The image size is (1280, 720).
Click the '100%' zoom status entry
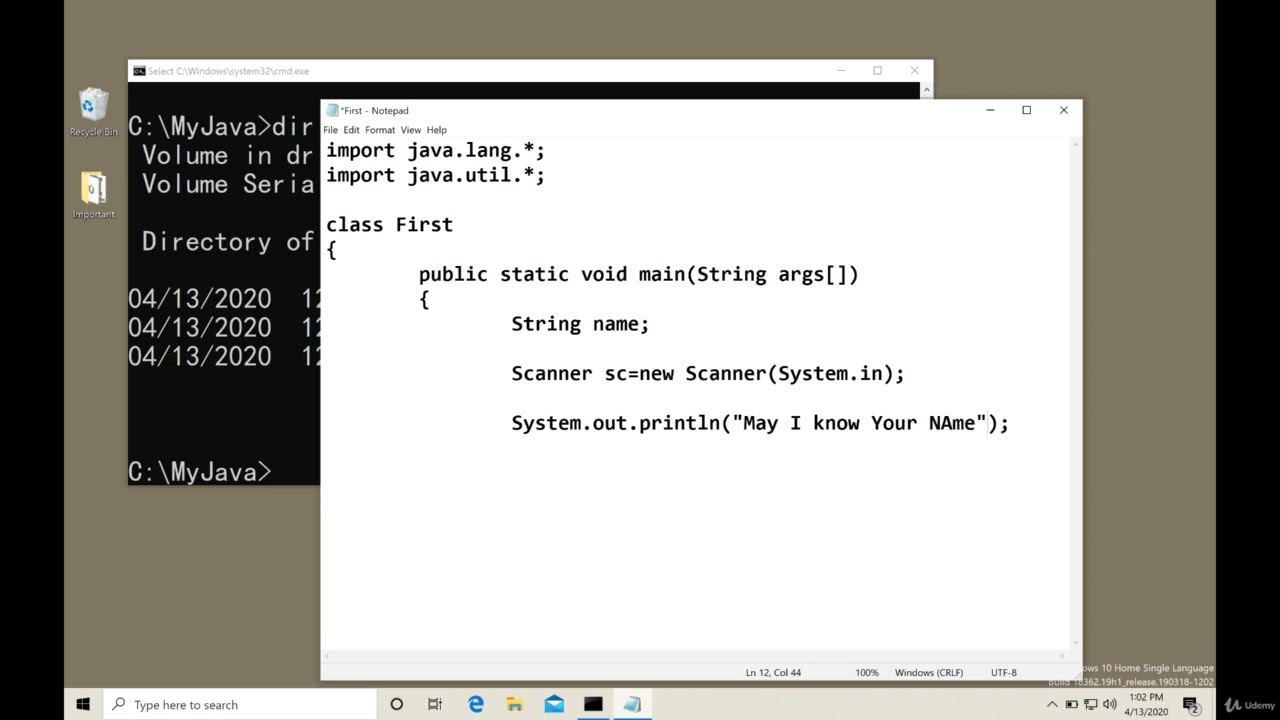pos(867,673)
